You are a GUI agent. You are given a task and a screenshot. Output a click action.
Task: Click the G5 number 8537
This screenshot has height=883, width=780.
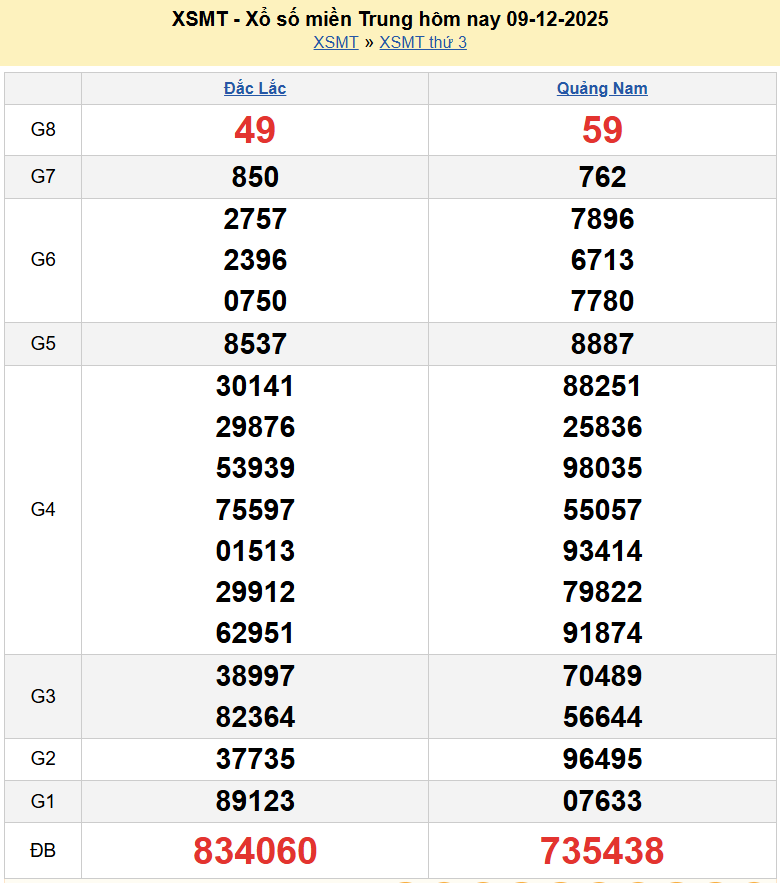click(255, 344)
